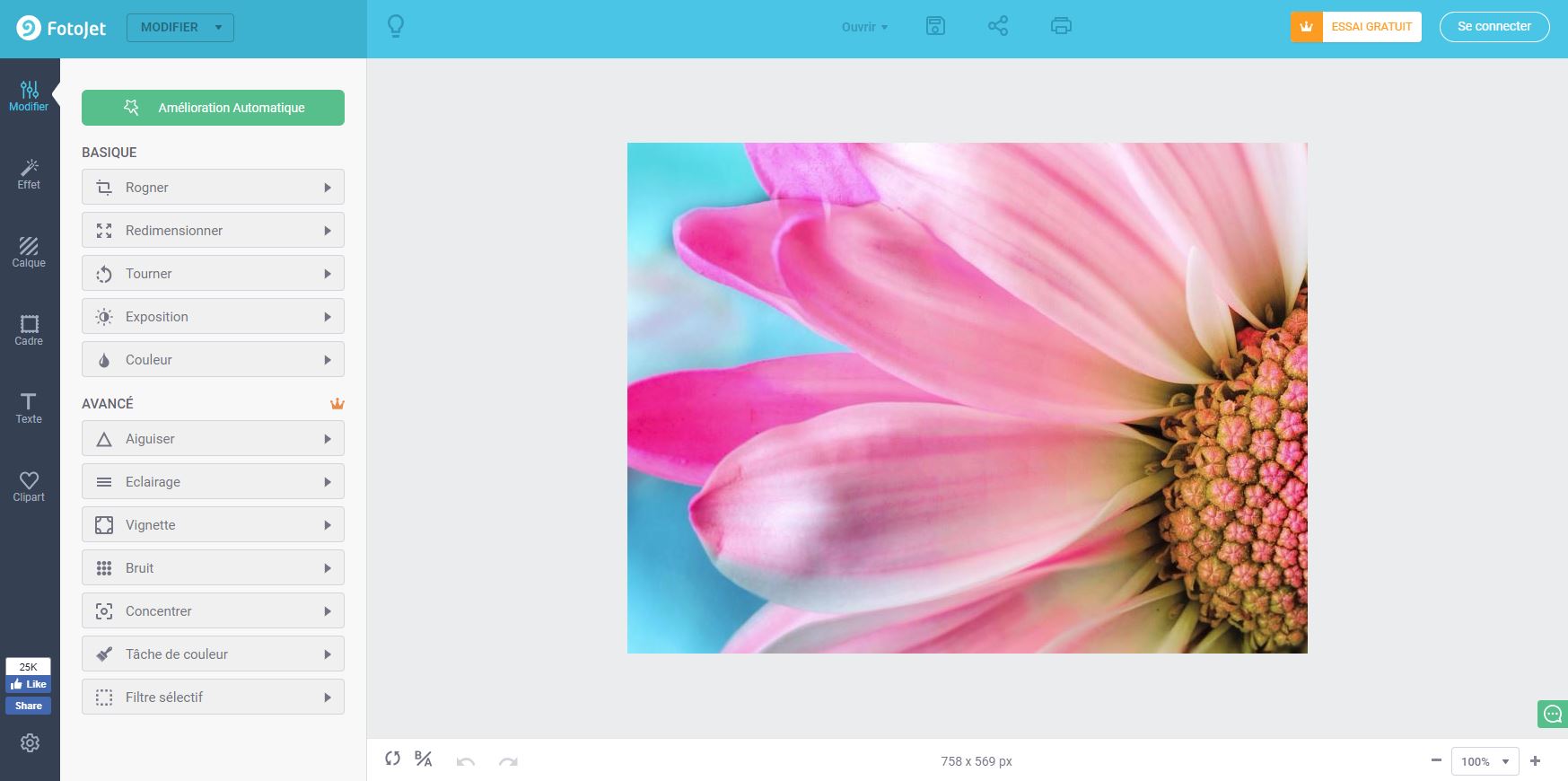Open the Modifier sidebar tab
This screenshot has width=1568, height=781.
click(x=29, y=95)
